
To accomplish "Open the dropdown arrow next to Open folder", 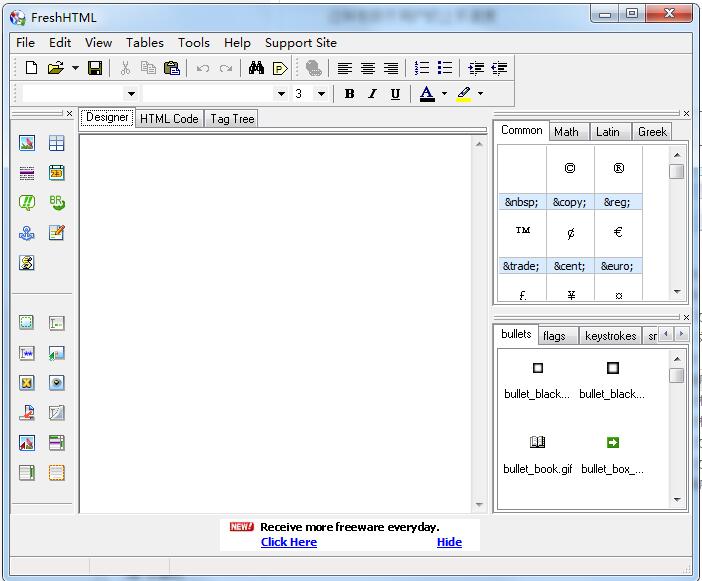I will (x=75, y=68).
